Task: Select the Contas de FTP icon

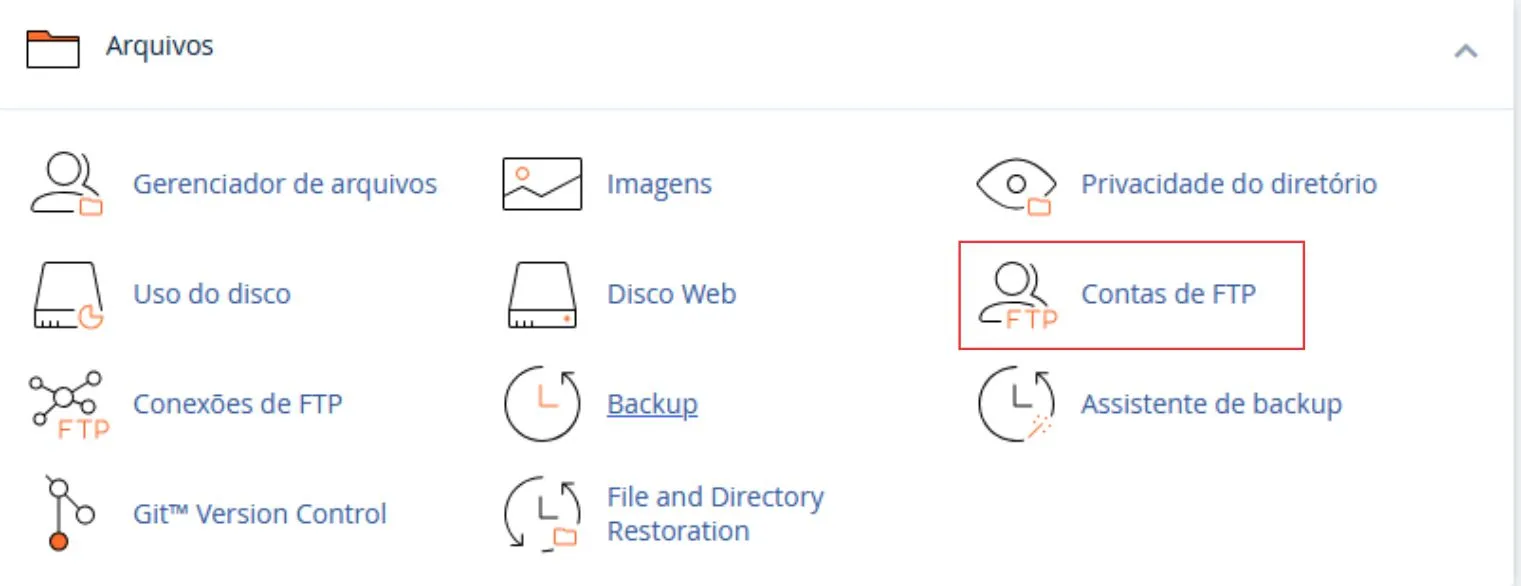Action: (x=1014, y=294)
